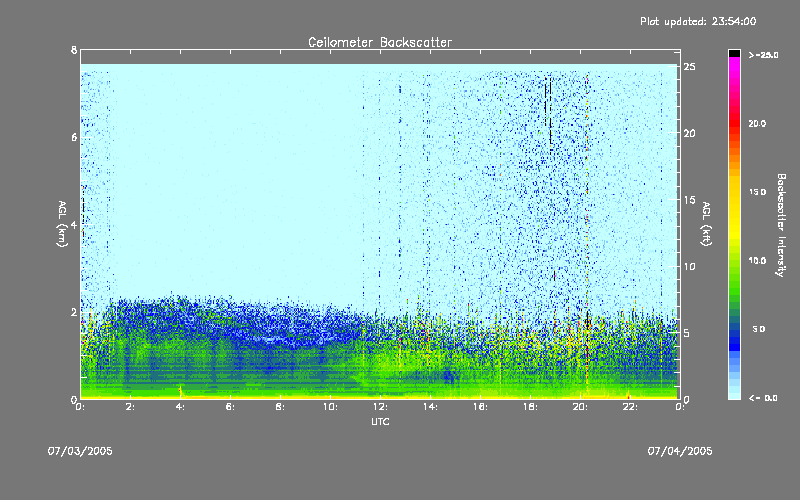The width and height of the screenshot is (800, 500).
Task: Click the green 10.0 region of colorbar
Action: [x=734, y=261]
